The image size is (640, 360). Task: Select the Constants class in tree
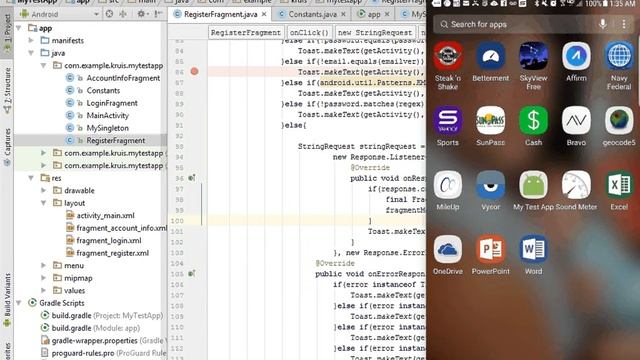point(103,91)
